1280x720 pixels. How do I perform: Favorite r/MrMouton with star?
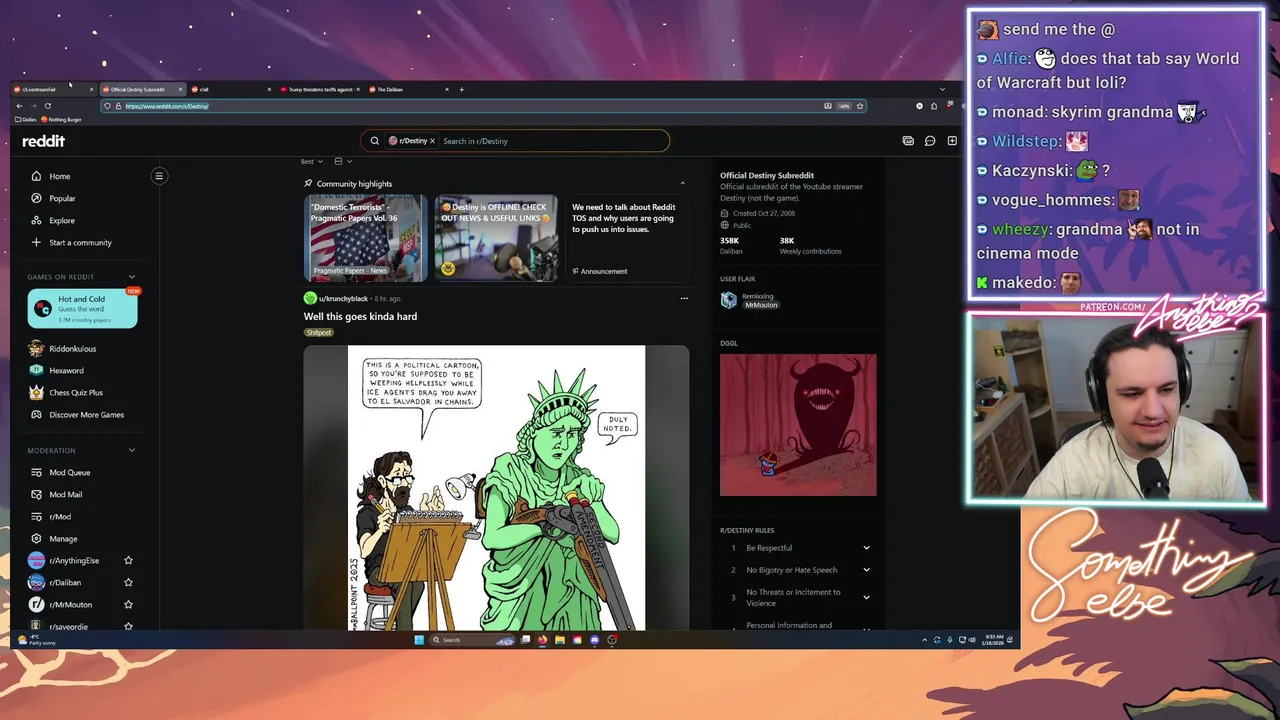coord(128,604)
